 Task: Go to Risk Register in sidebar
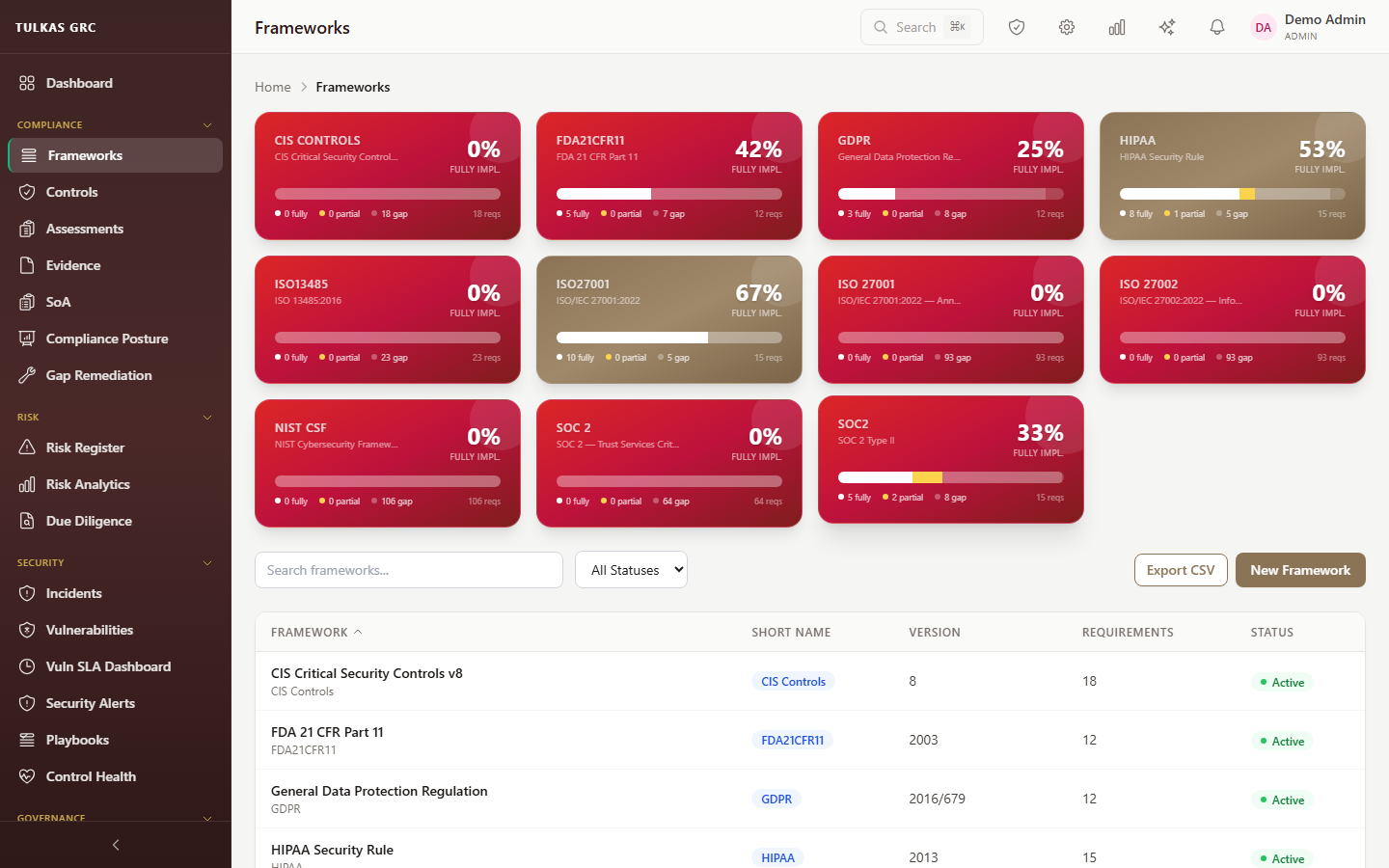pyautogui.click(x=116, y=448)
